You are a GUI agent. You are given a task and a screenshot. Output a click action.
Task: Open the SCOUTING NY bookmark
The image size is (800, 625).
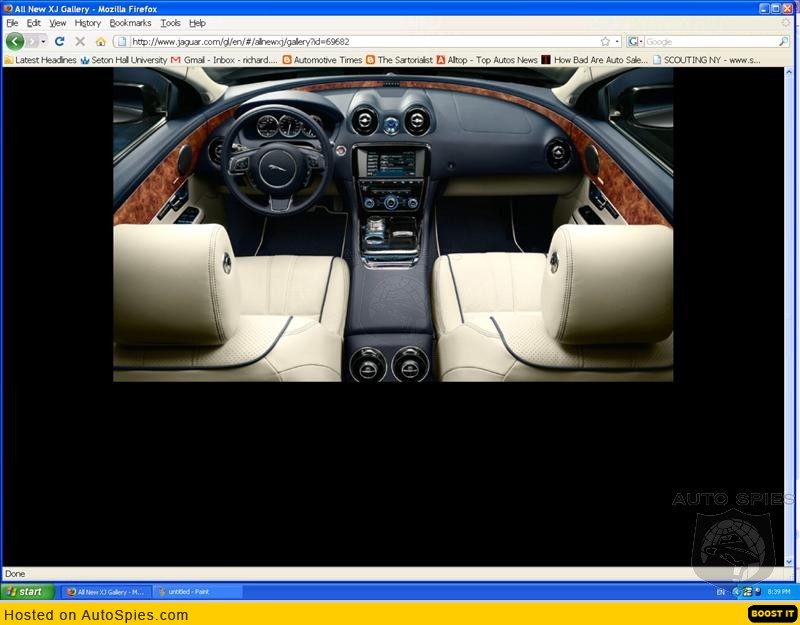click(707, 60)
